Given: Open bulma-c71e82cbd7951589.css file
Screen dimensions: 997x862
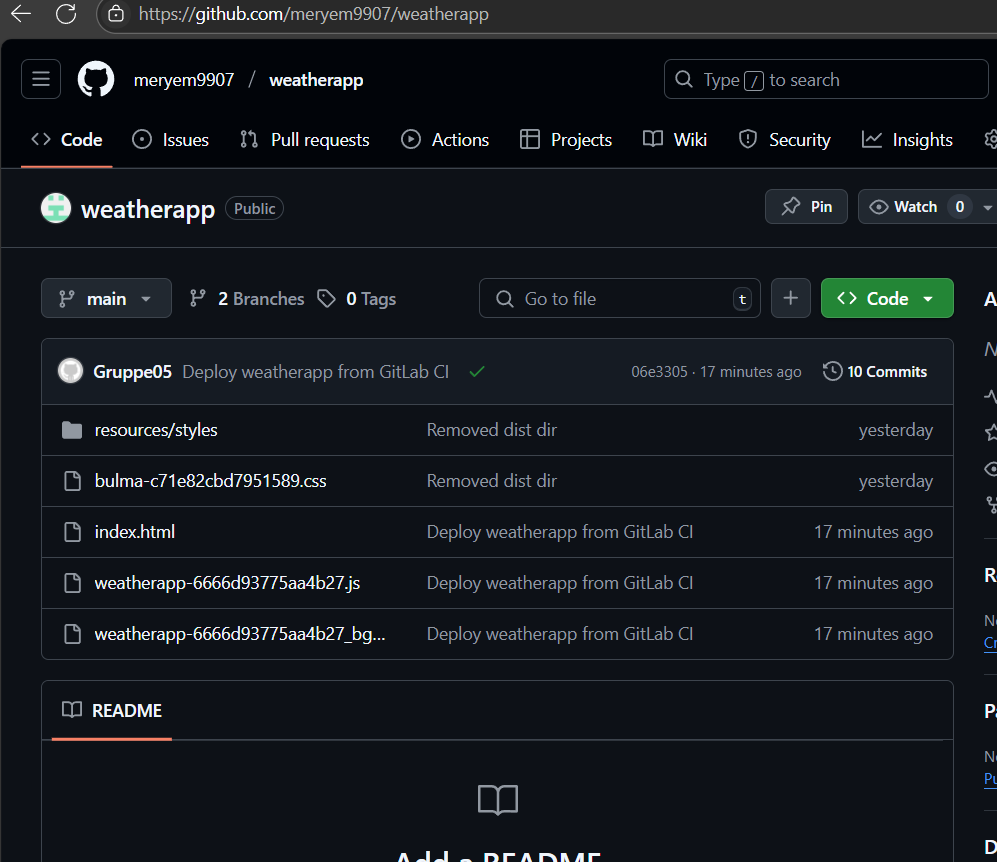Looking at the screenshot, I should (x=210, y=481).
